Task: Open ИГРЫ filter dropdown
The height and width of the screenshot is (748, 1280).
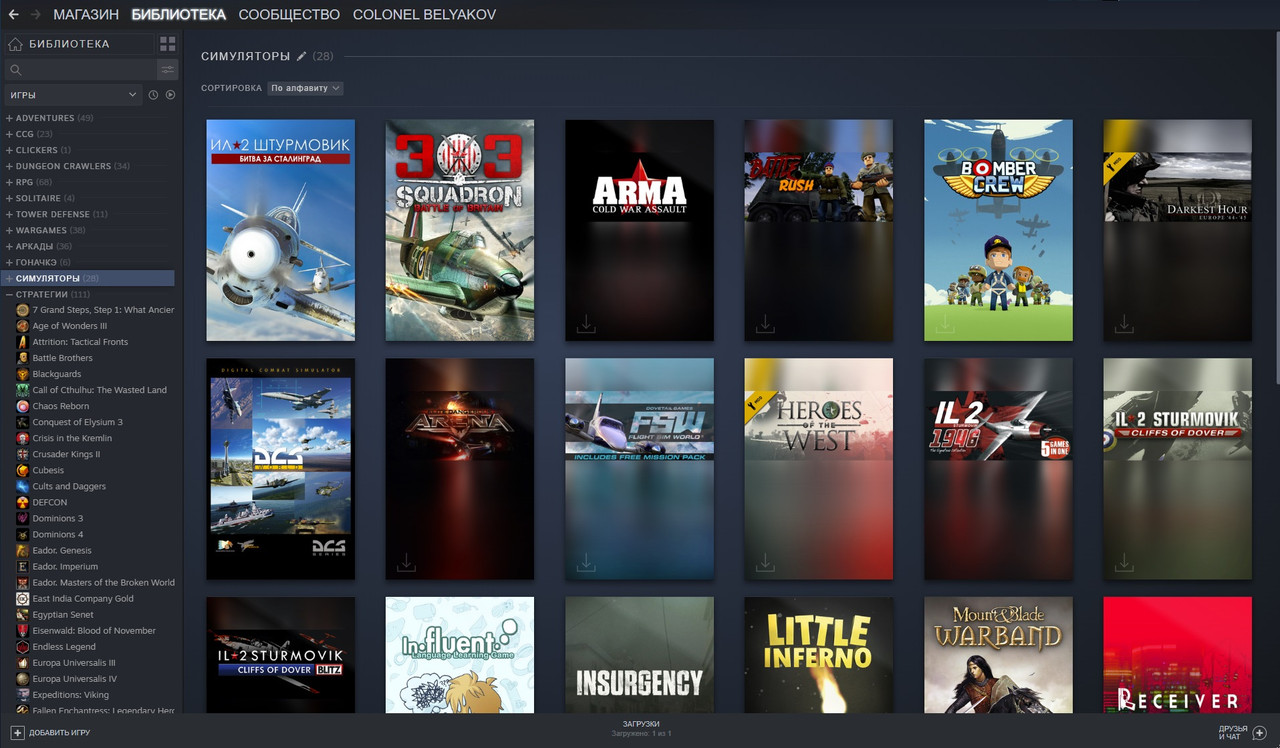Action: click(72, 95)
